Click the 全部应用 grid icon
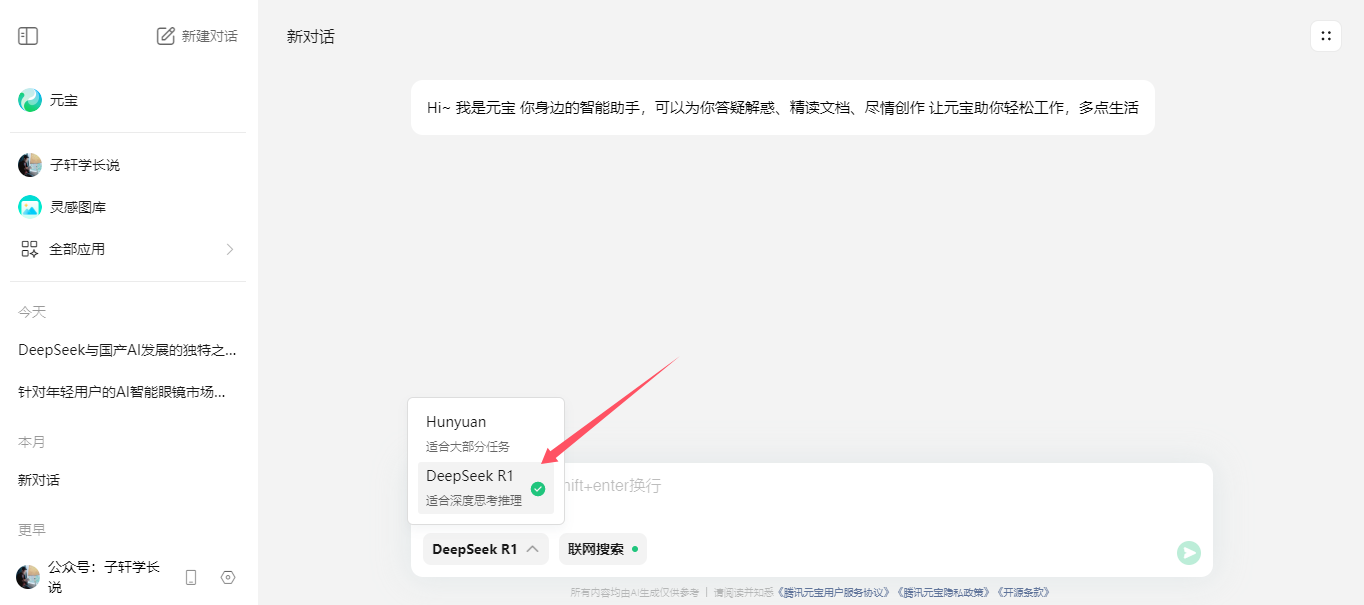 (30, 249)
